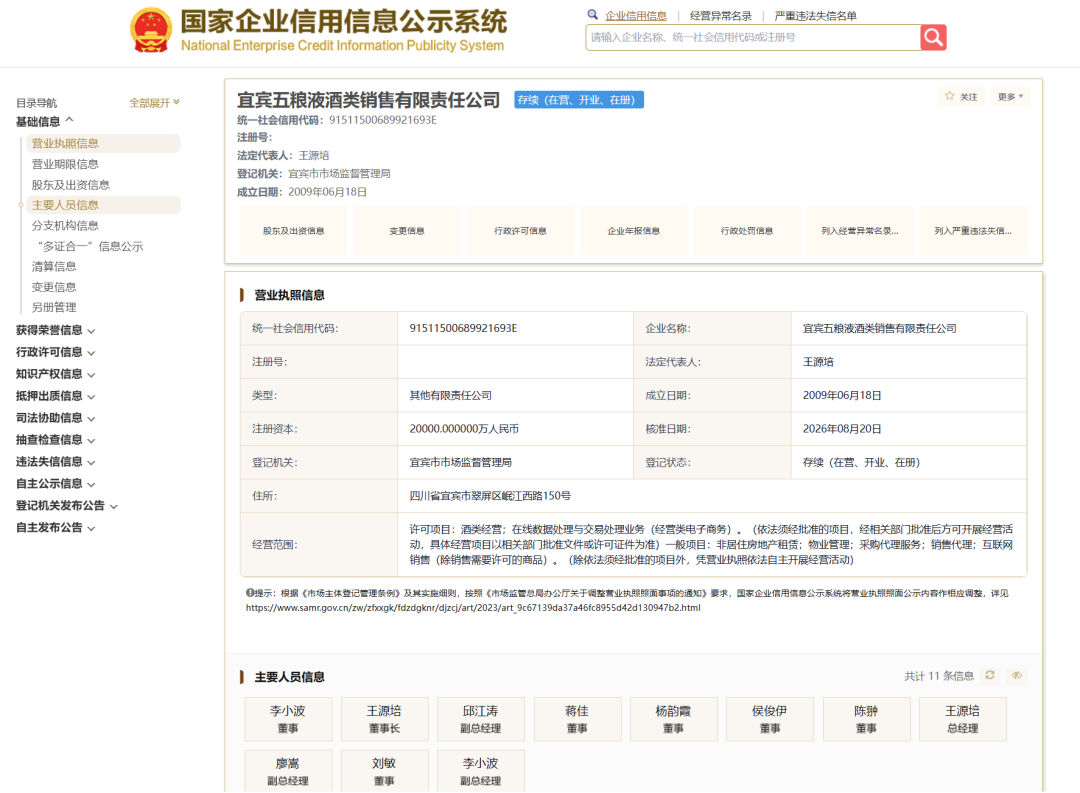Click the samr.gov.cn notice link

point(473,608)
